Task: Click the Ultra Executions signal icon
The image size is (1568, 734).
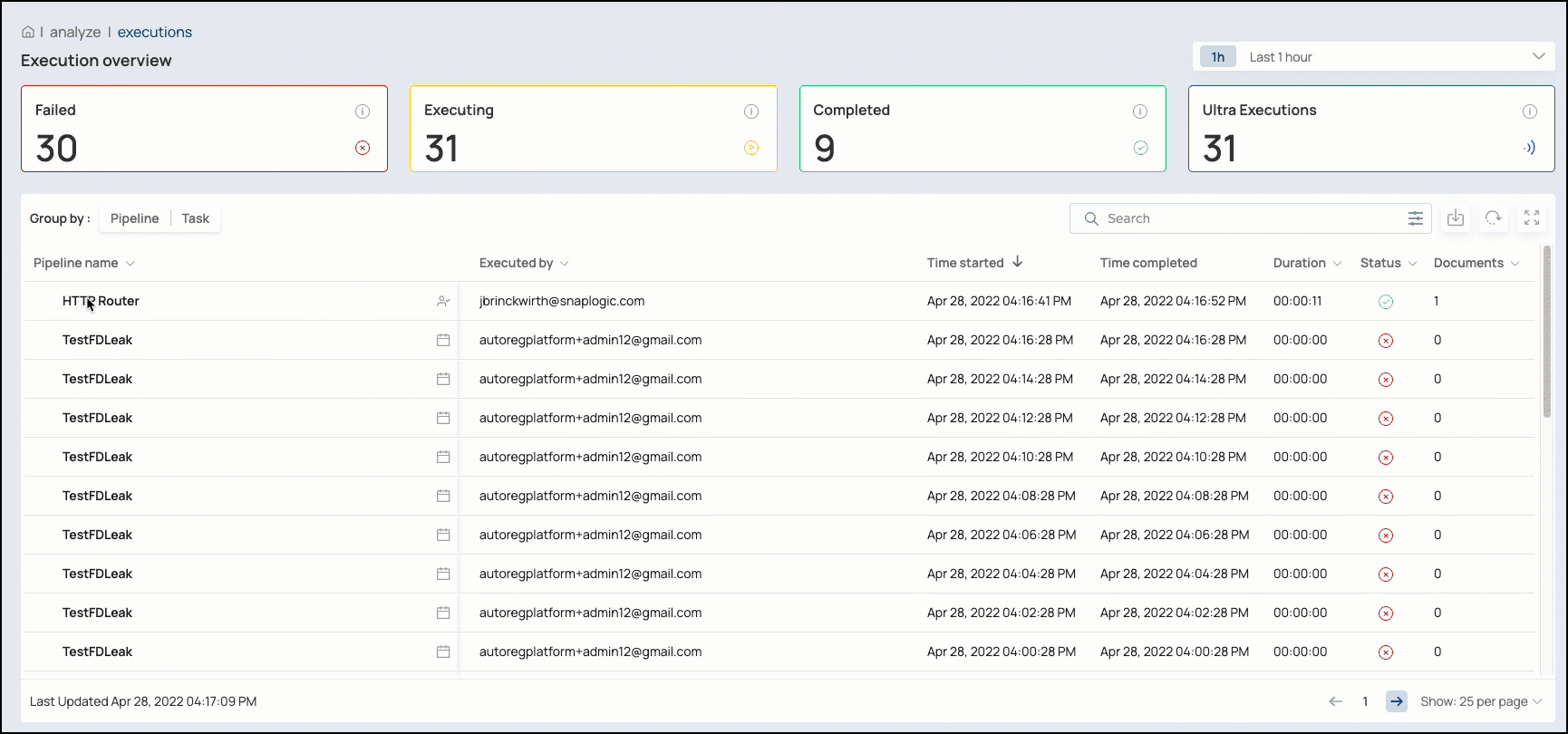Action: point(1529,148)
